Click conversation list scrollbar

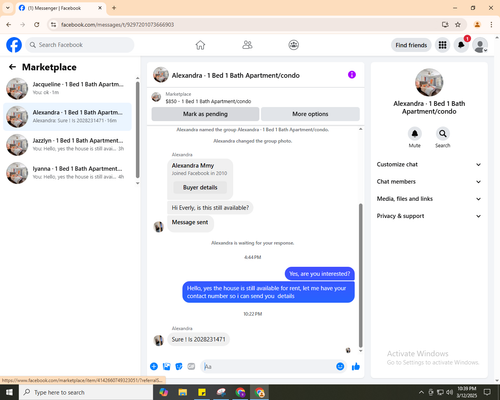pos(137,130)
